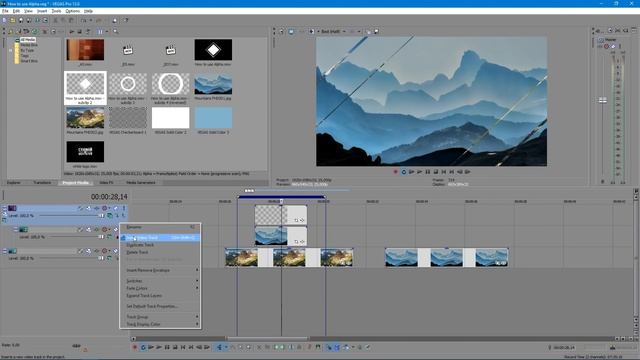Select Smart Bins in the tree

point(29,61)
